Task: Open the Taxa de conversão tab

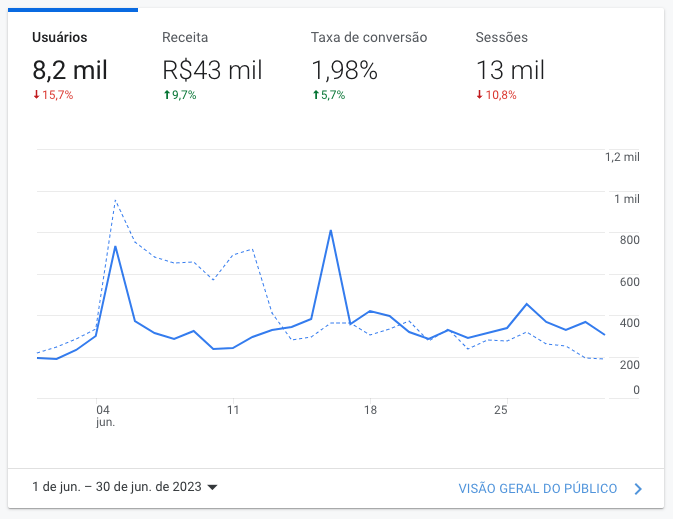Action: (x=369, y=38)
